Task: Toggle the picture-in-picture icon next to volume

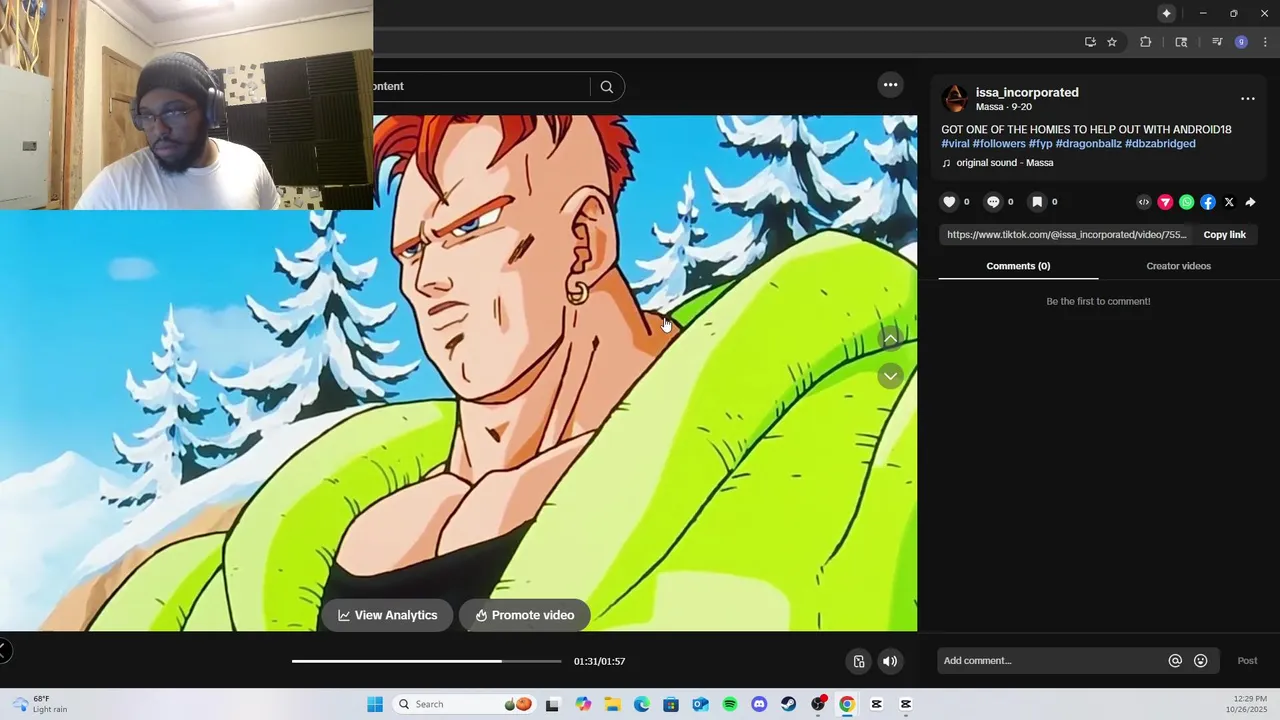Action: [x=858, y=661]
